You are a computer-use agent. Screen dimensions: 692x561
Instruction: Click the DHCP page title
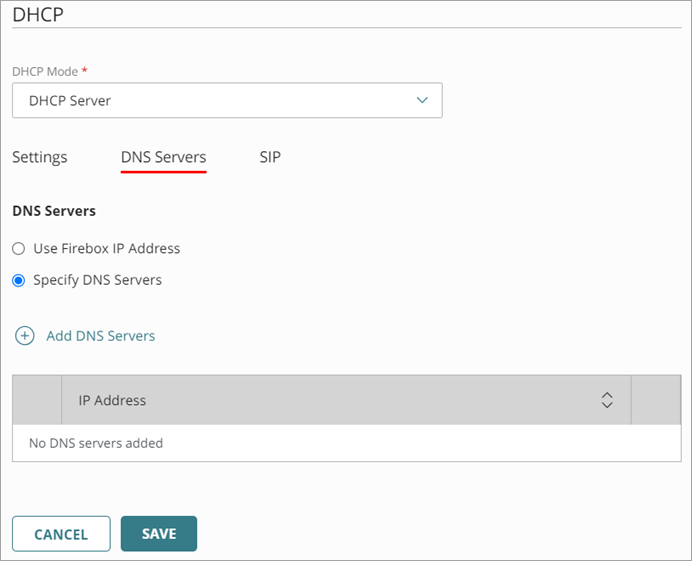click(38, 15)
